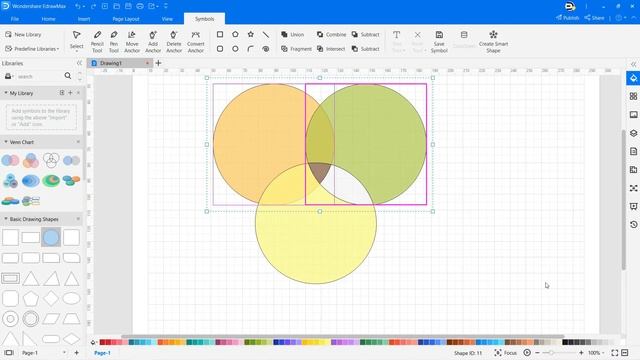
Task: Click lower Subtract operation in ribbon
Action: point(366,49)
